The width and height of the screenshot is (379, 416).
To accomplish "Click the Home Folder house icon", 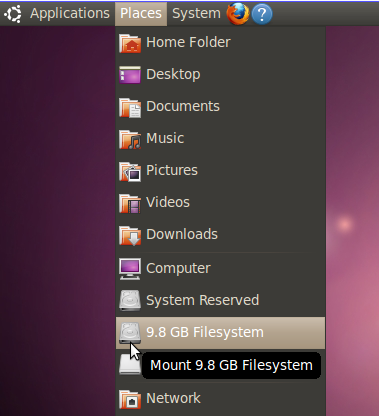I will pos(130,43).
